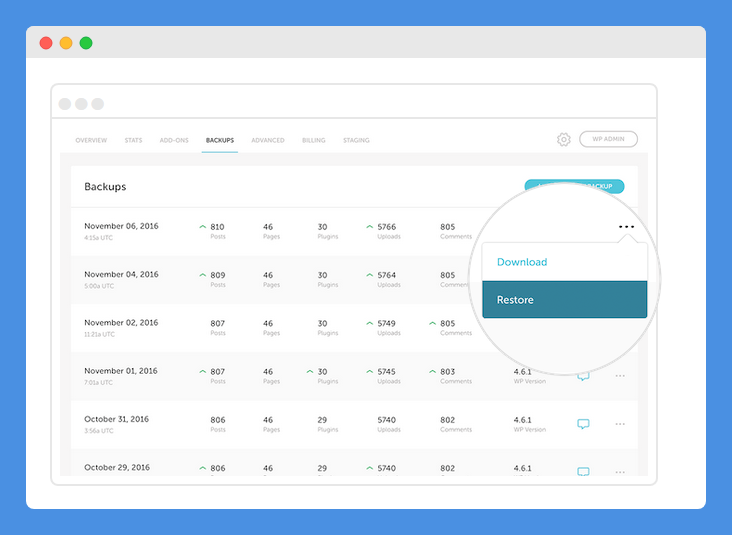Click the green maximize window button
The height and width of the screenshot is (535, 732).
pyautogui.click(x=86, y=43)
